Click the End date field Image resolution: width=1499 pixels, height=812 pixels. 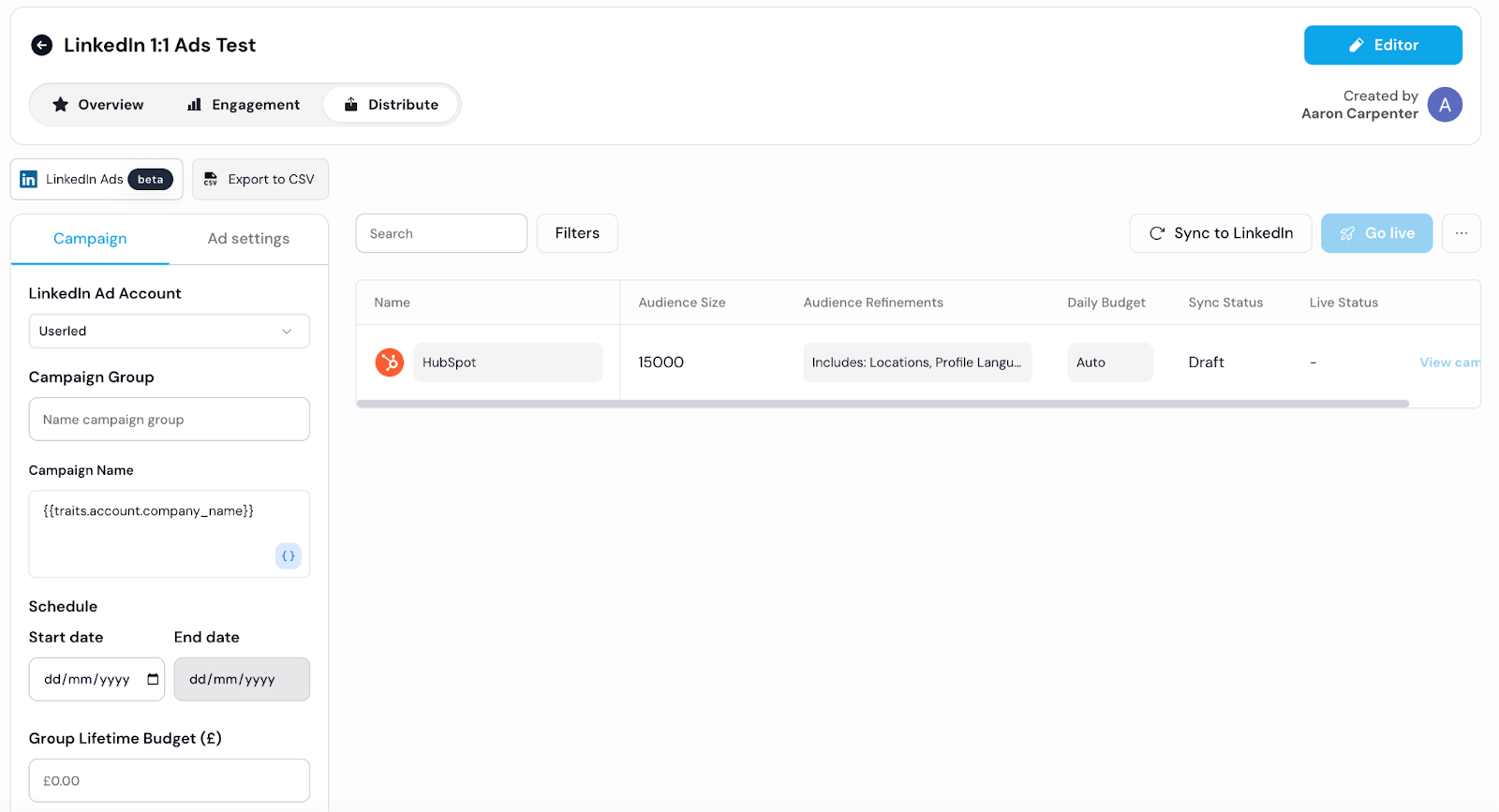coord(242,679)
